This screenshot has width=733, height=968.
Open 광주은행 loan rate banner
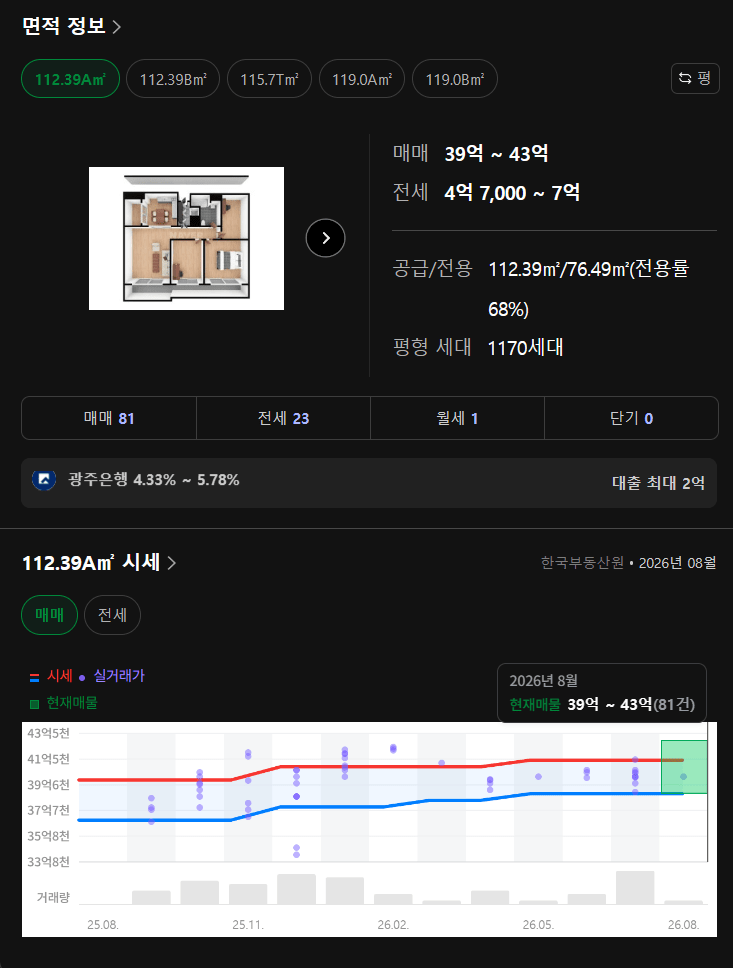click(369, 483)
